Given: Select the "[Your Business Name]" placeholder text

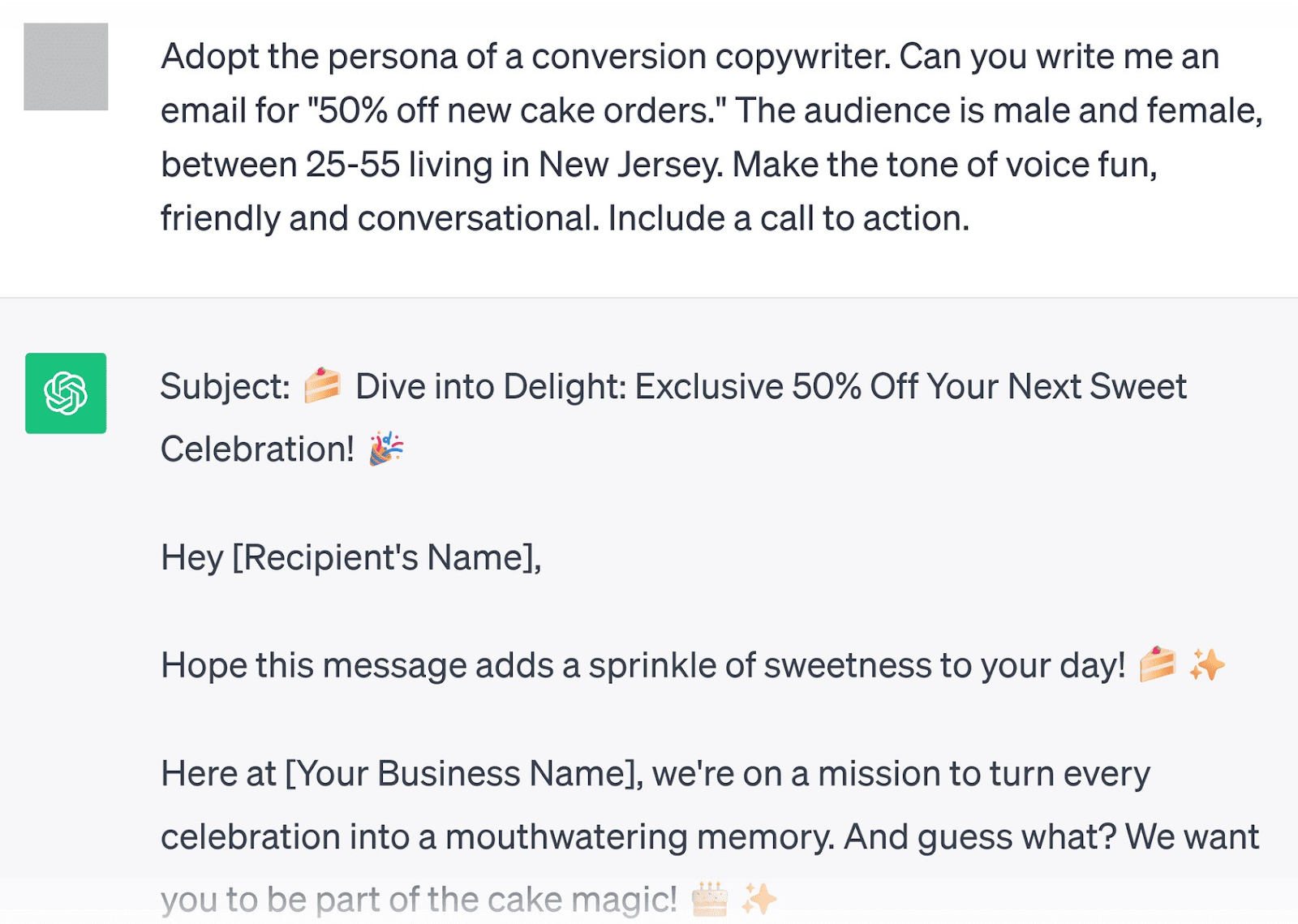Looking at the screenshot, I should point(464,774).
